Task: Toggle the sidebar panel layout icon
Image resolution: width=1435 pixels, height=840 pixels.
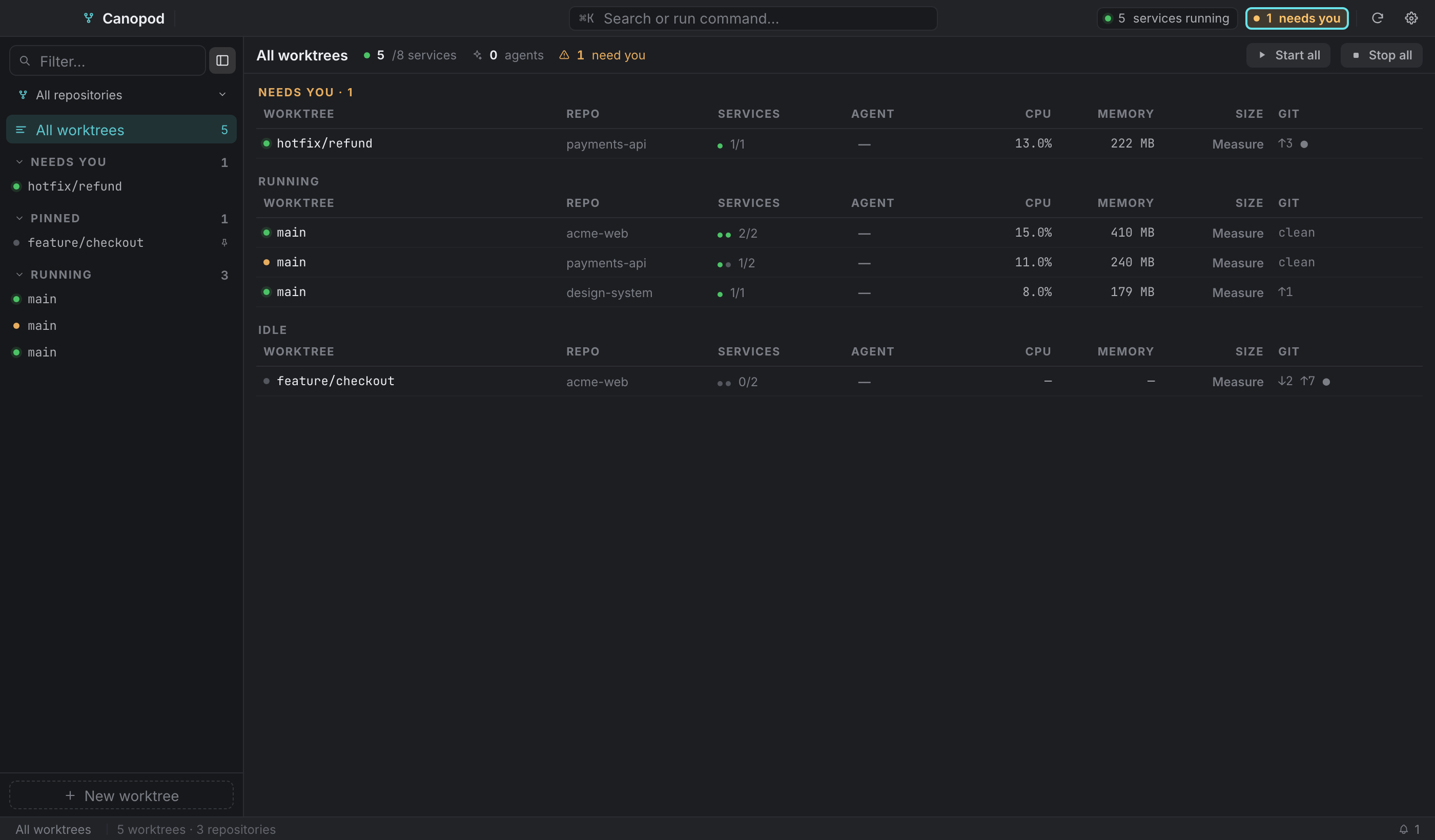Action: coord(222,60)
